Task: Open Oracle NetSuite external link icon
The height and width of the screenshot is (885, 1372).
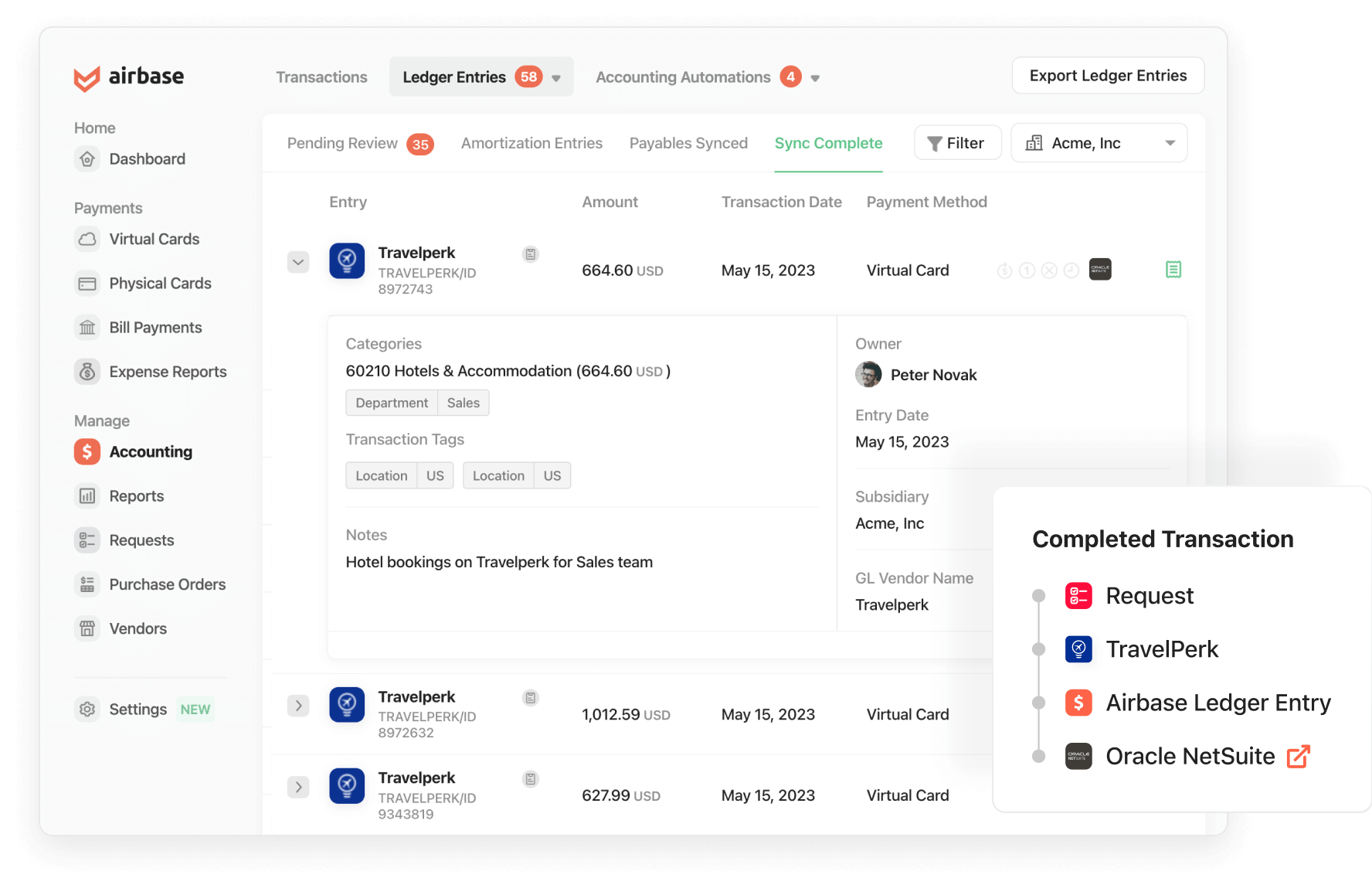Action: (x=1299, y=756)
